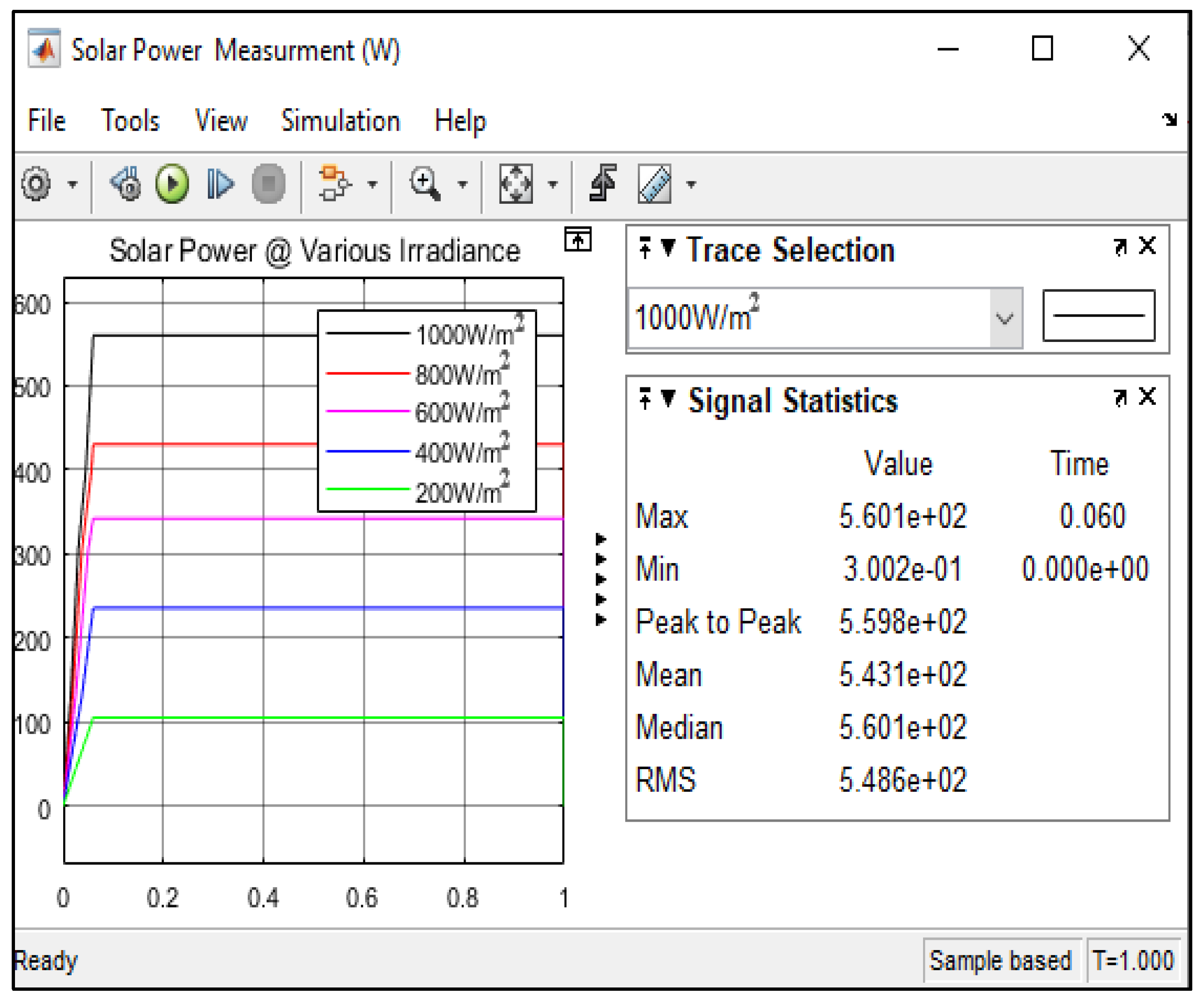Open the scope configuration gear icon
Image resolution: width=1204 pixels, height=1002 pixels.
36,184
